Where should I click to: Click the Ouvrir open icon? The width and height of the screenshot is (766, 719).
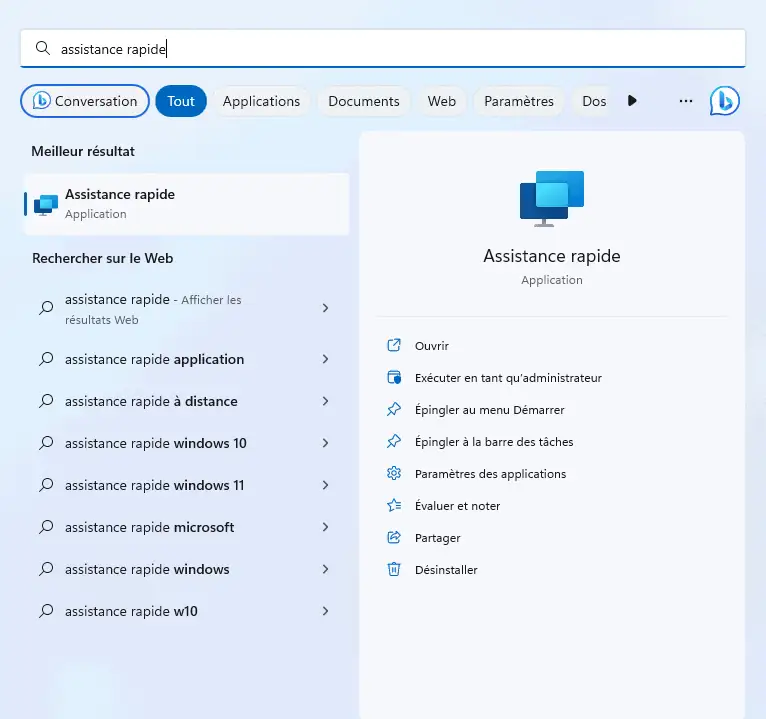click(394, 345)
